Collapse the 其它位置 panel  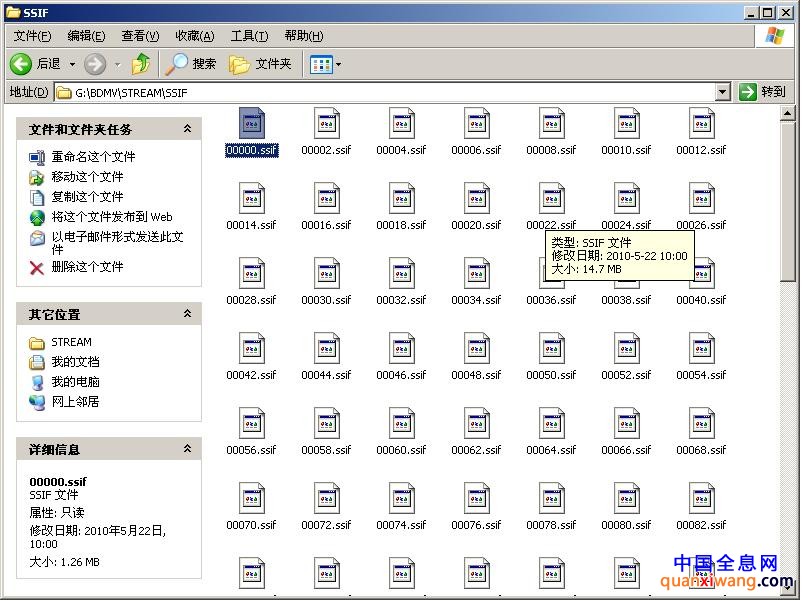(188, 313)
